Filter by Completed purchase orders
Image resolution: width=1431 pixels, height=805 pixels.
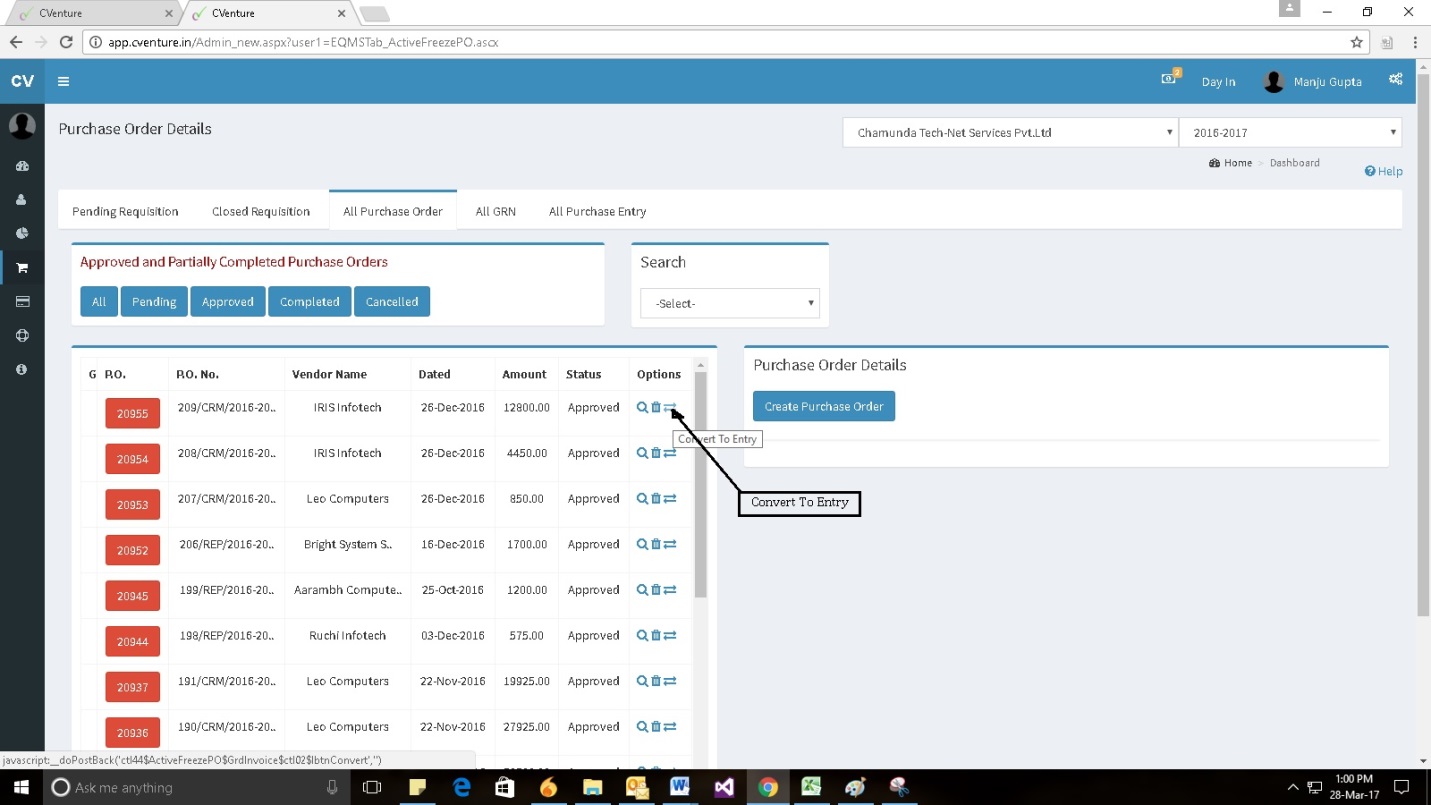click(x=310, y=301)
